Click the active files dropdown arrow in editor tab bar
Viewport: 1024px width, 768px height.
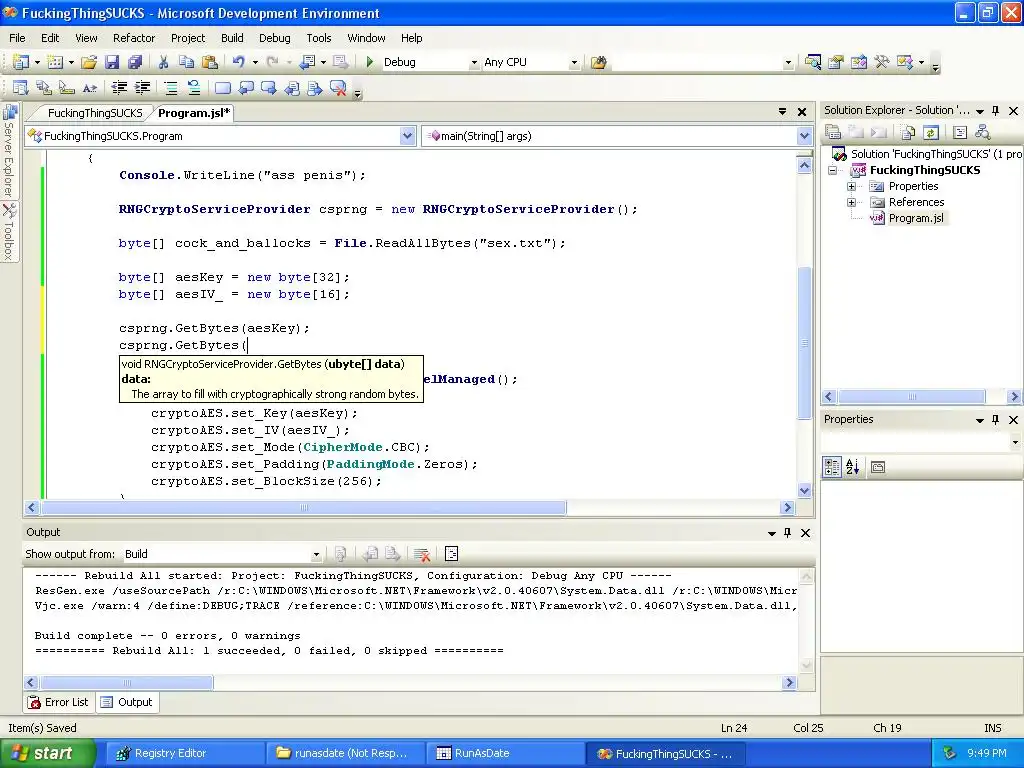pyautogui.click(x=782, y=112)
